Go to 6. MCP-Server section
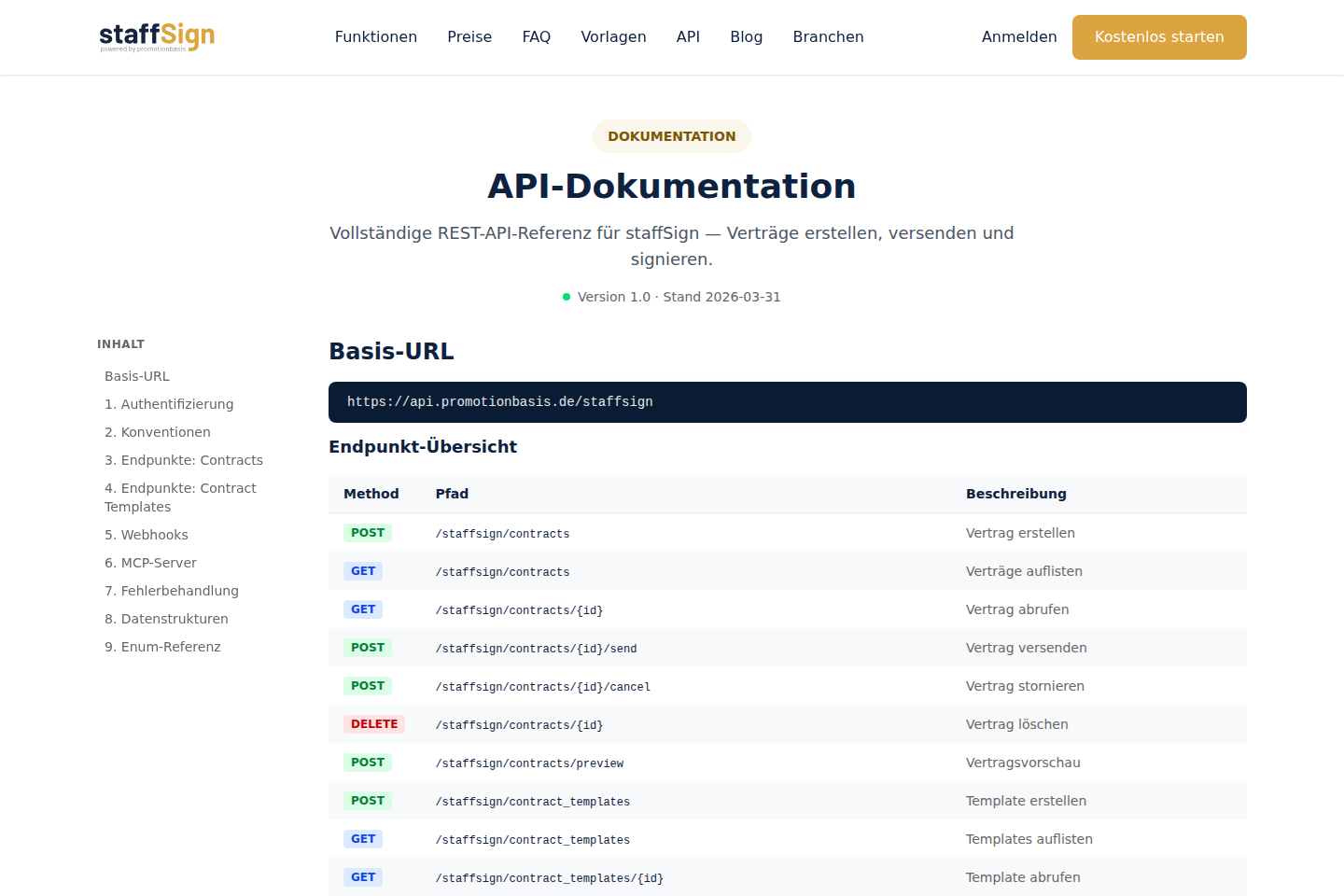Viewport: 1344px width, 896px height. click(x=150, y=563)
